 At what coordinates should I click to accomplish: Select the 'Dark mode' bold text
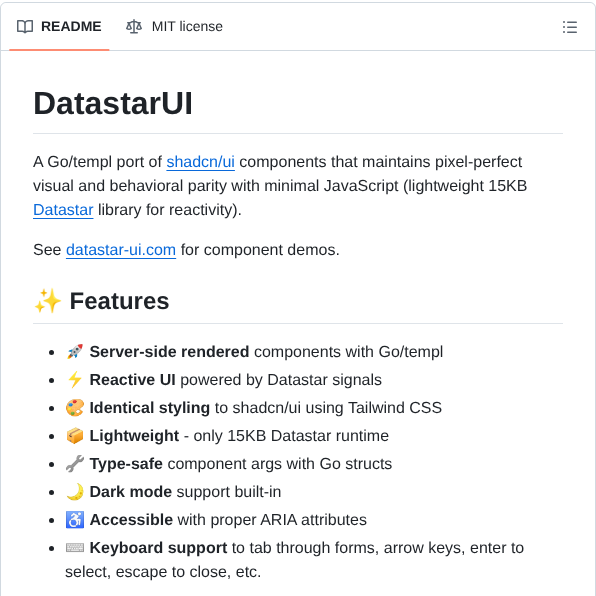pos(130,492)
